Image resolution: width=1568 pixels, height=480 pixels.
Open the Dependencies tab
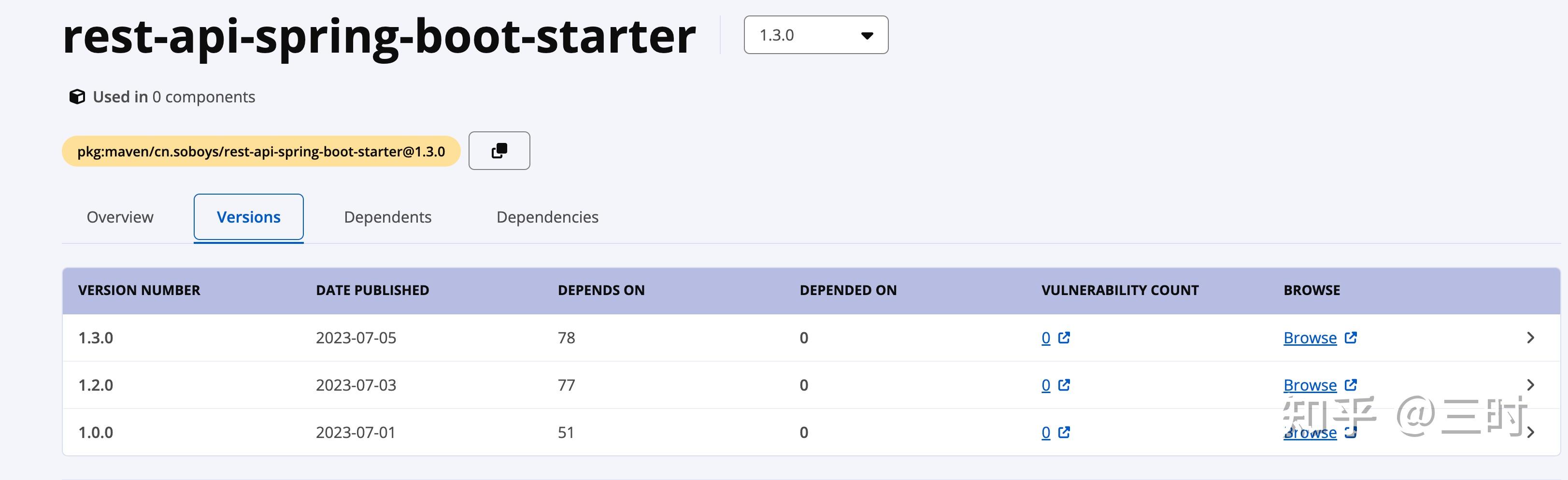(x=547, y=216)
